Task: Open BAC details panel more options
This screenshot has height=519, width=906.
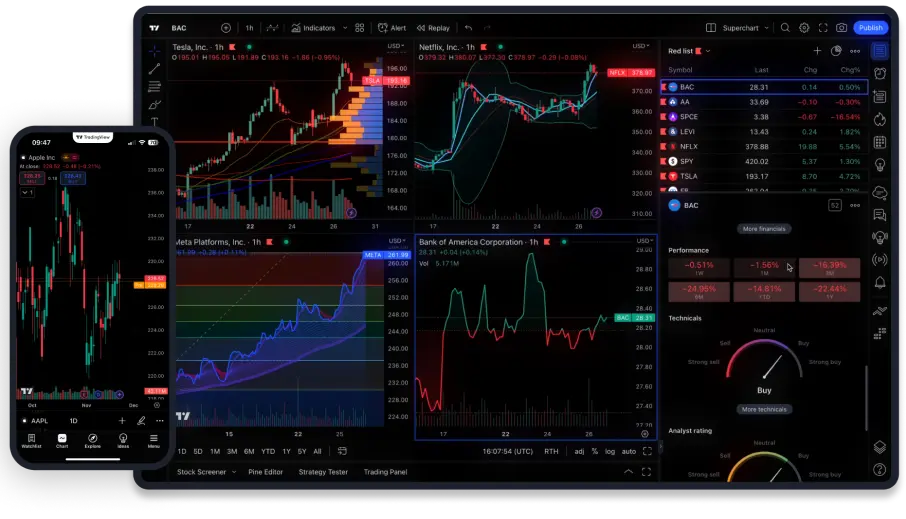Action: click(855, 205)
